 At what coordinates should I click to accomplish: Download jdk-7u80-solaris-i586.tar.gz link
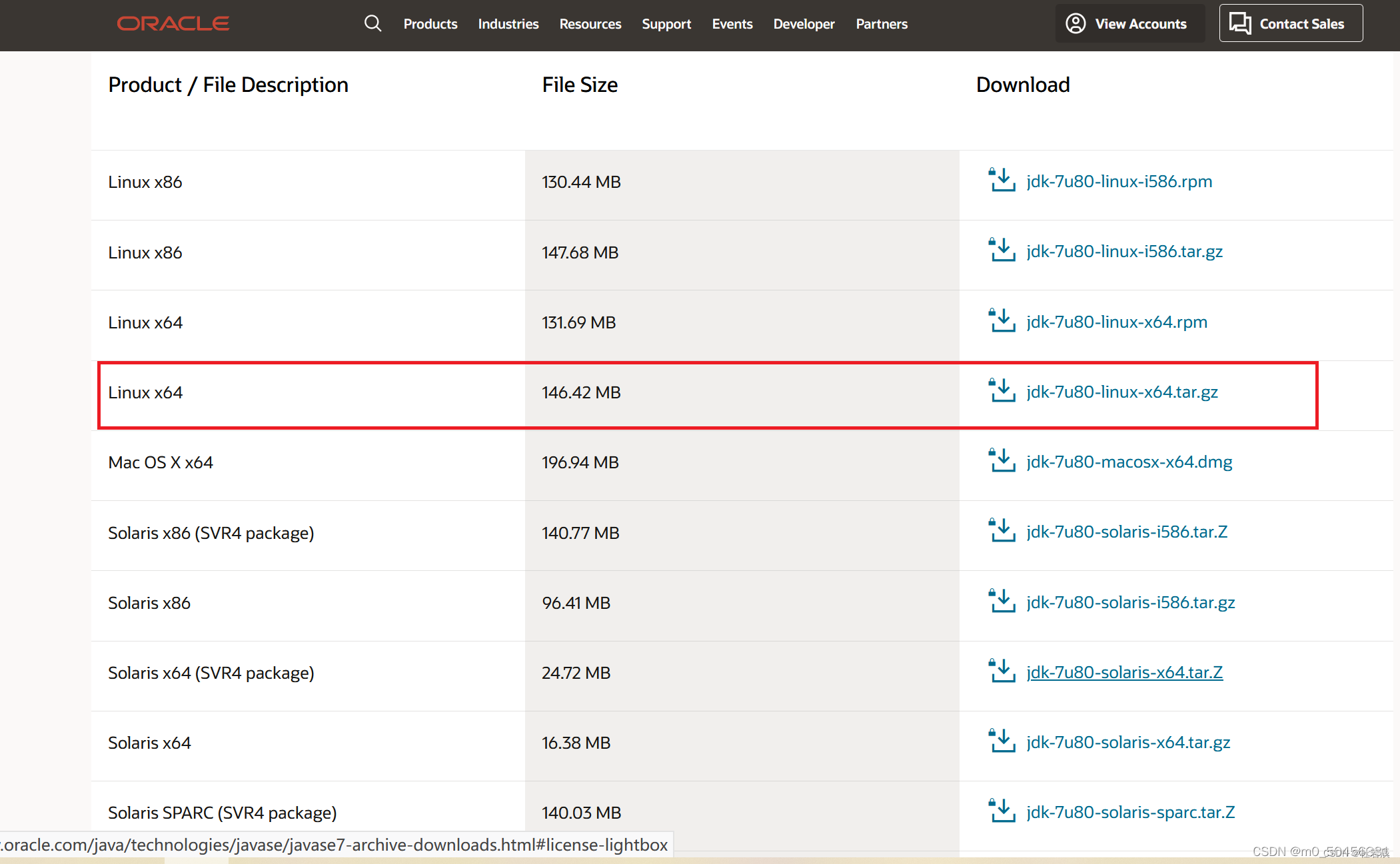1131,602
